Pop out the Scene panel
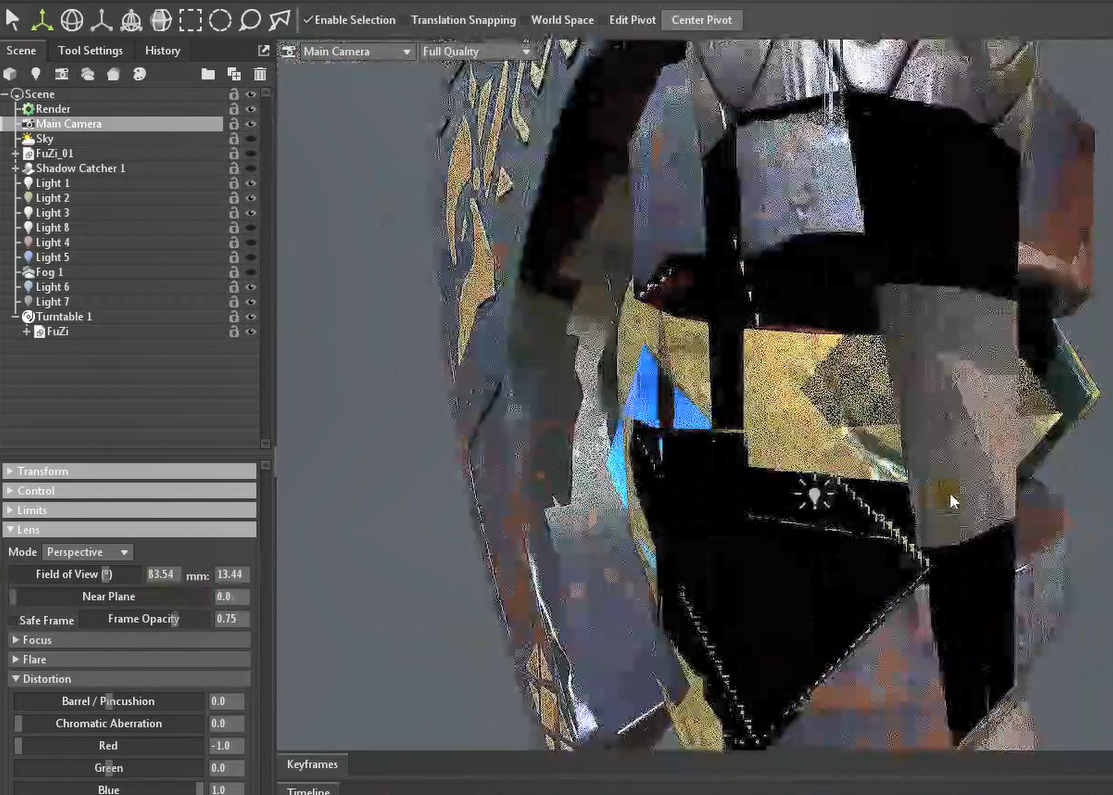This screenshot has width=1113, height=795. (x=264, y=50)
